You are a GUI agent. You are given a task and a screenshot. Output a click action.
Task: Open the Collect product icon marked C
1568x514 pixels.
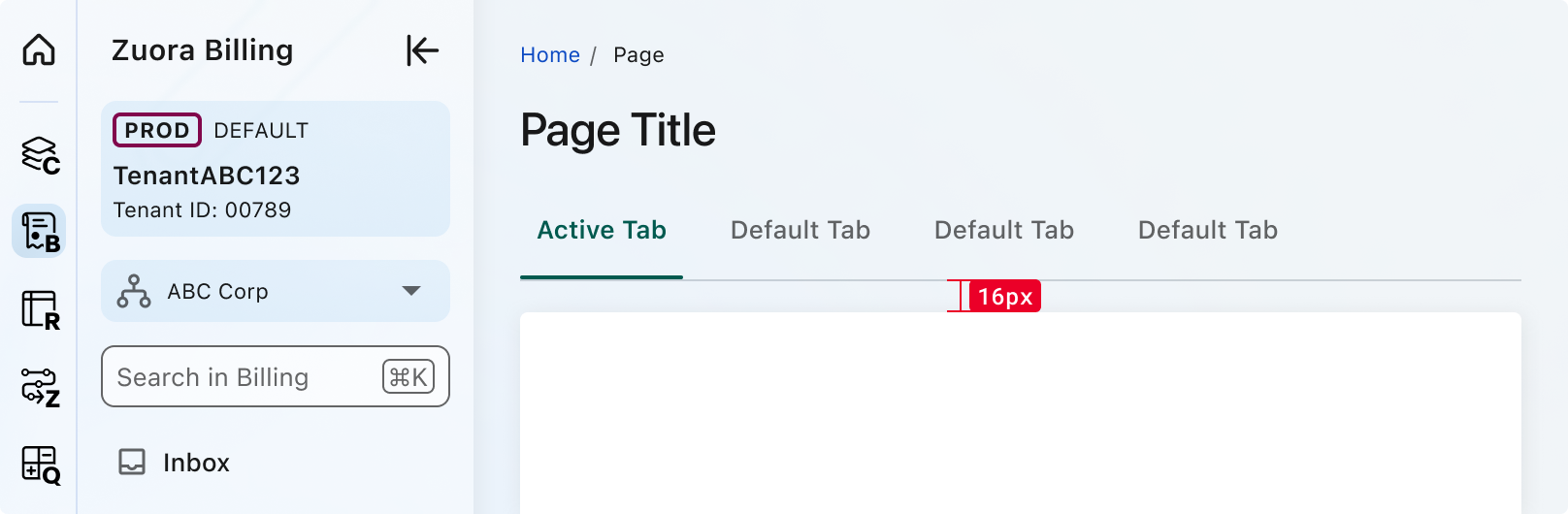40,155
